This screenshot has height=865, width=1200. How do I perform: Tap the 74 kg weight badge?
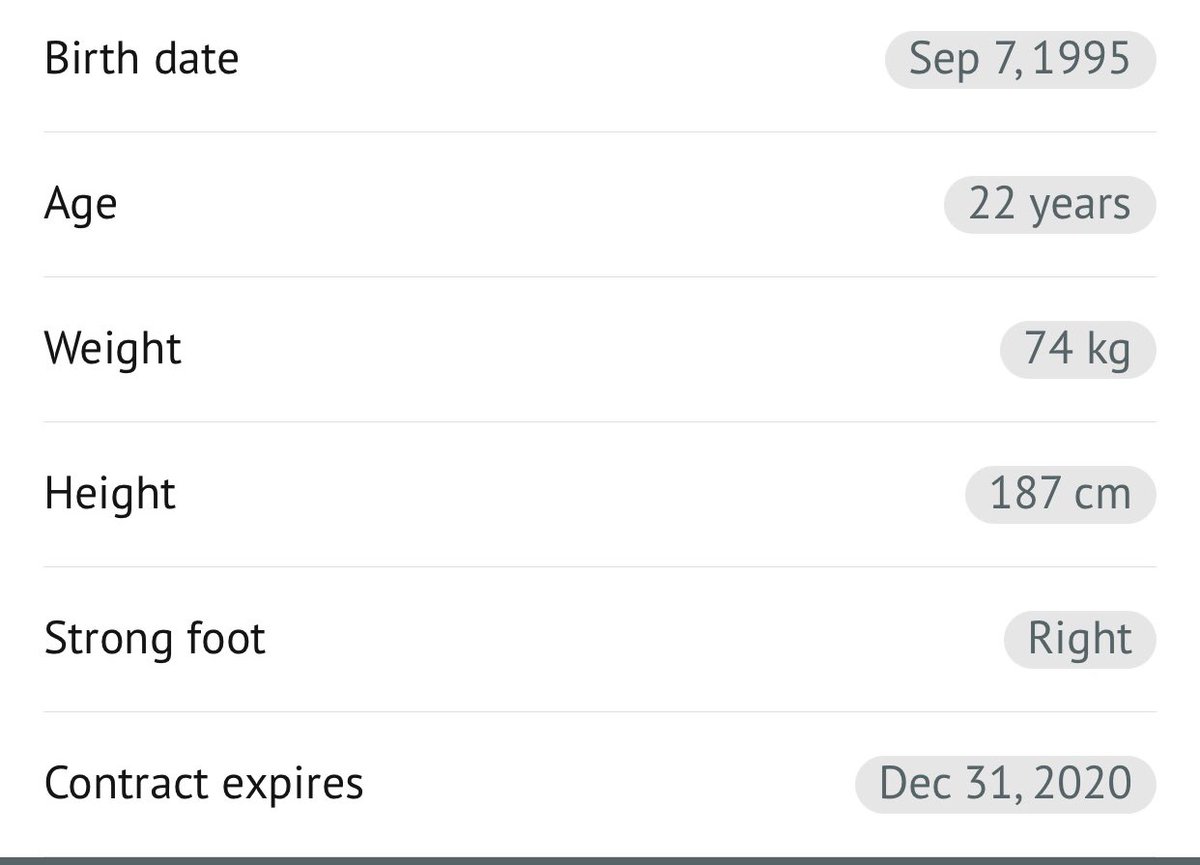(1078, 349)
